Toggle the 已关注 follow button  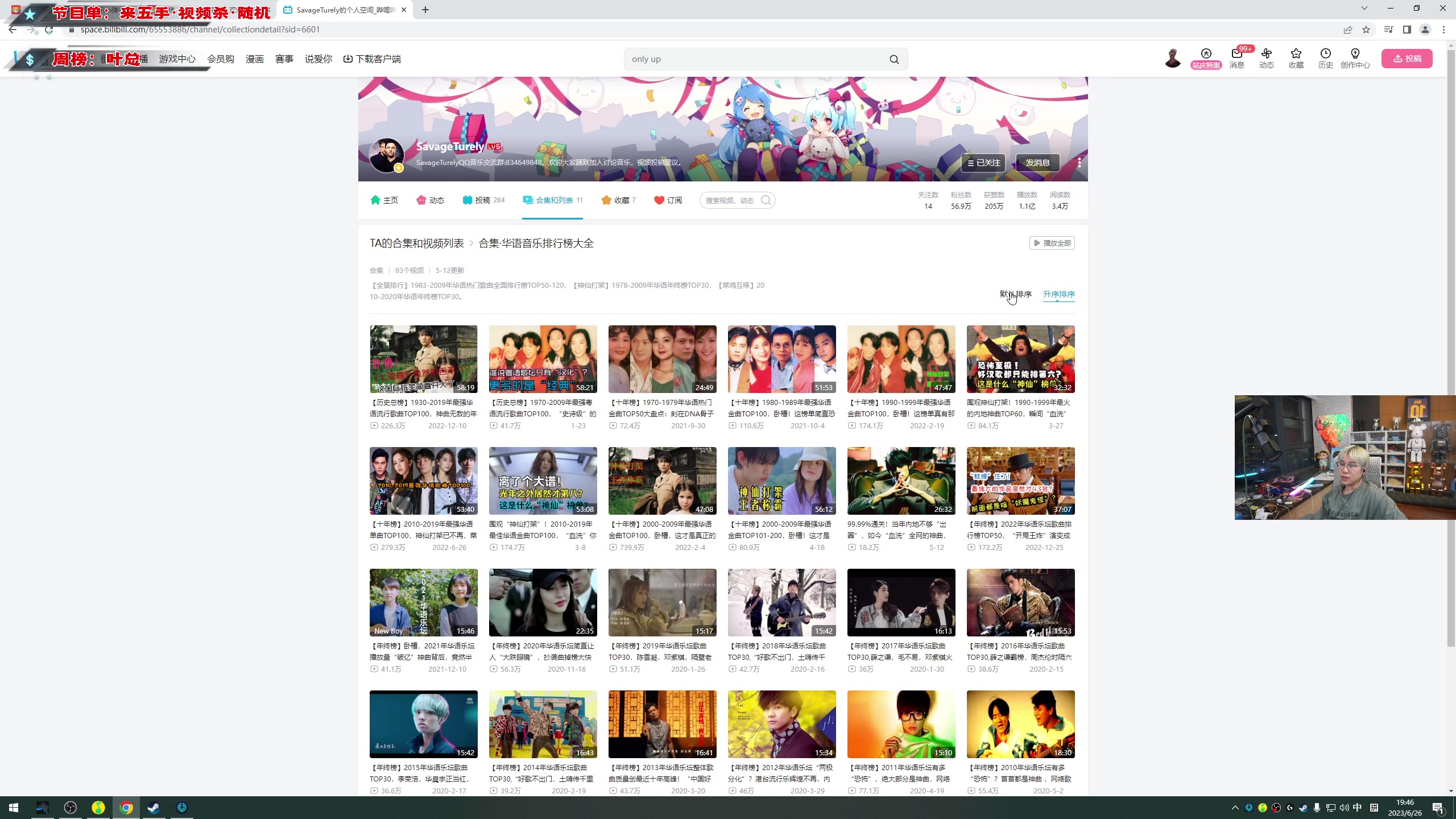coord(983,163)
